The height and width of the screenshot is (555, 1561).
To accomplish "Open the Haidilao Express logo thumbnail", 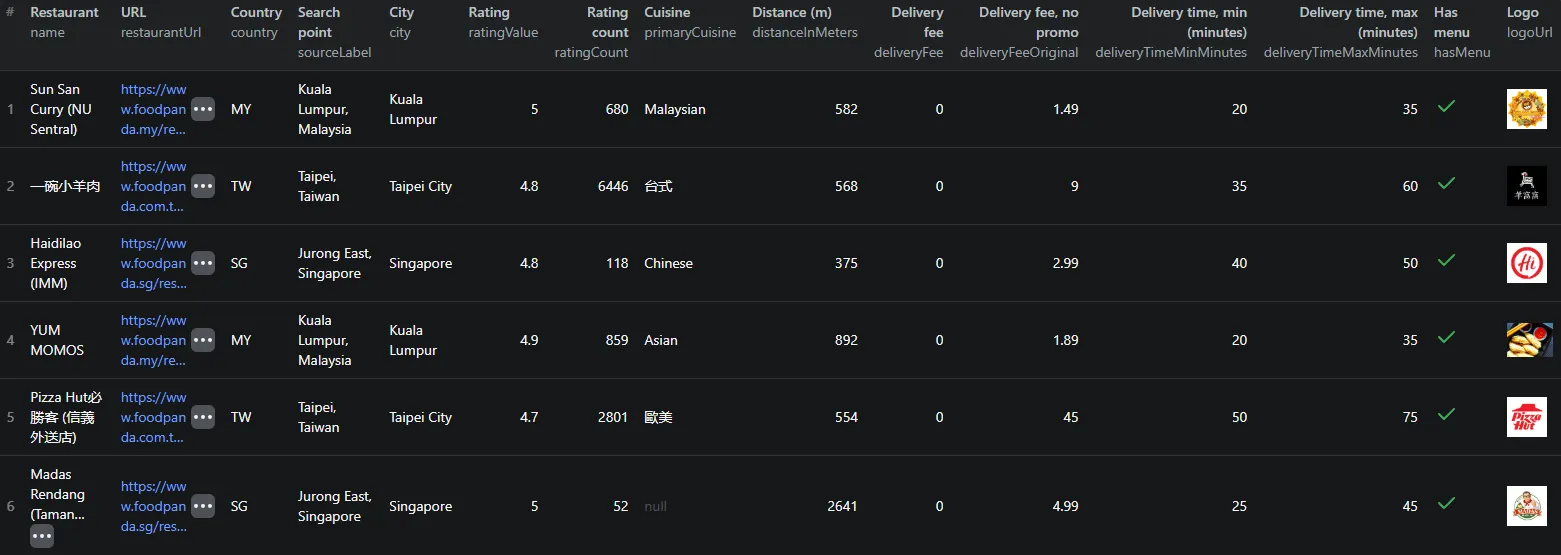I will tap(1526, 263).
